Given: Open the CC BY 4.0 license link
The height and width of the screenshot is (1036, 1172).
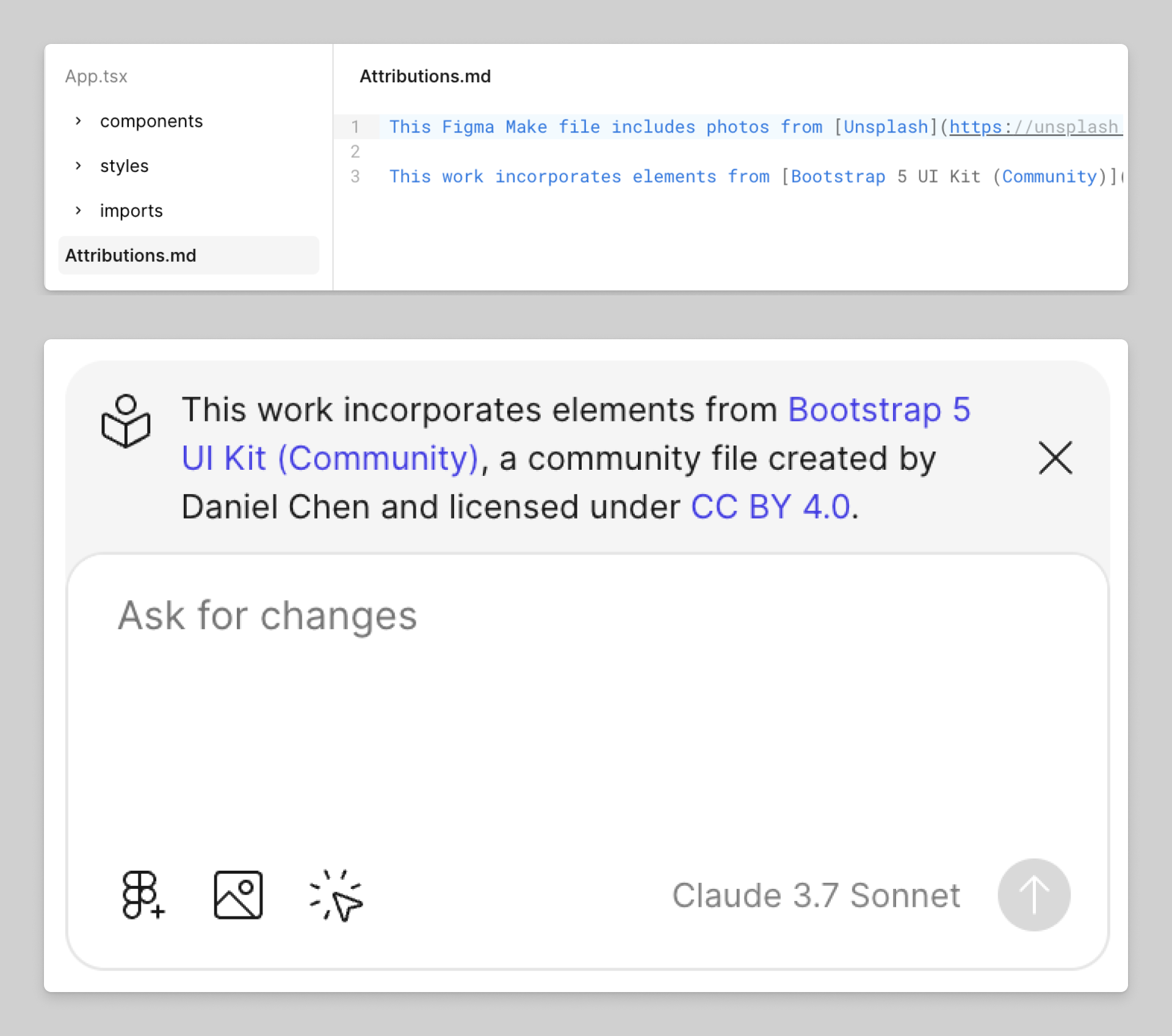Looking at the screenshot, I should 770,506.
